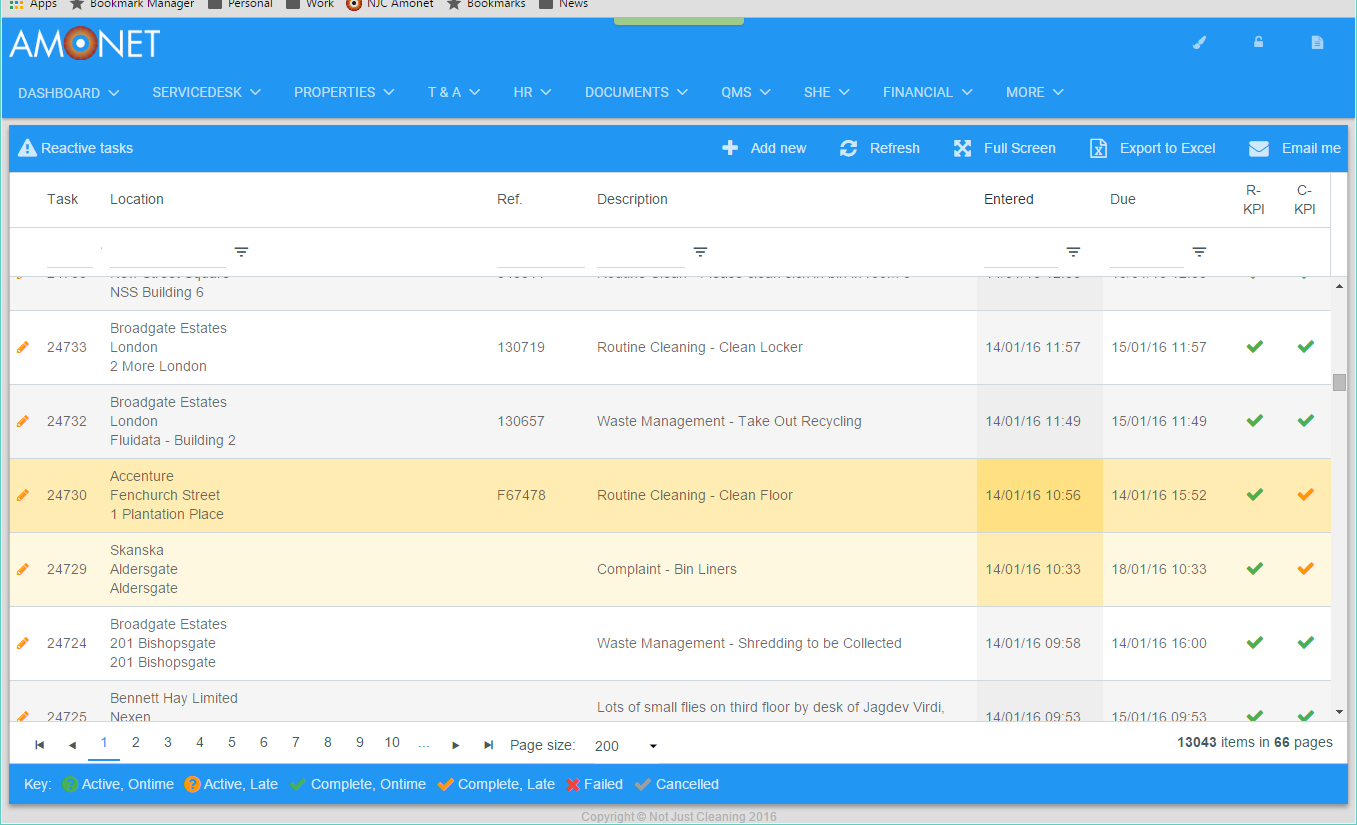Click the Reactive tasks warning triangle icon
Image resolution: width=1357 pixels, height=825 pixels.
click(27, 148)
